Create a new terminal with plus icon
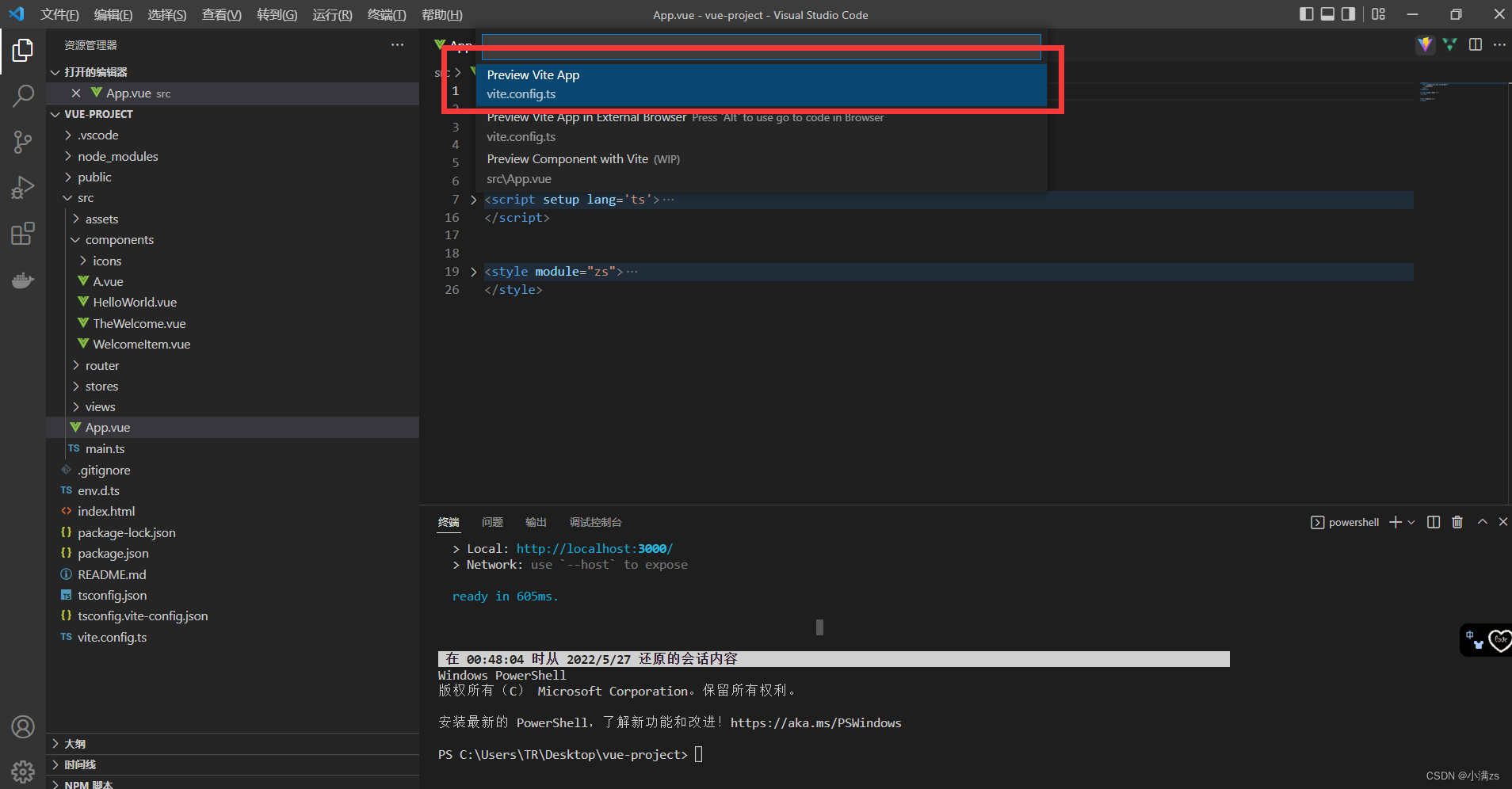 (1396, 522)
